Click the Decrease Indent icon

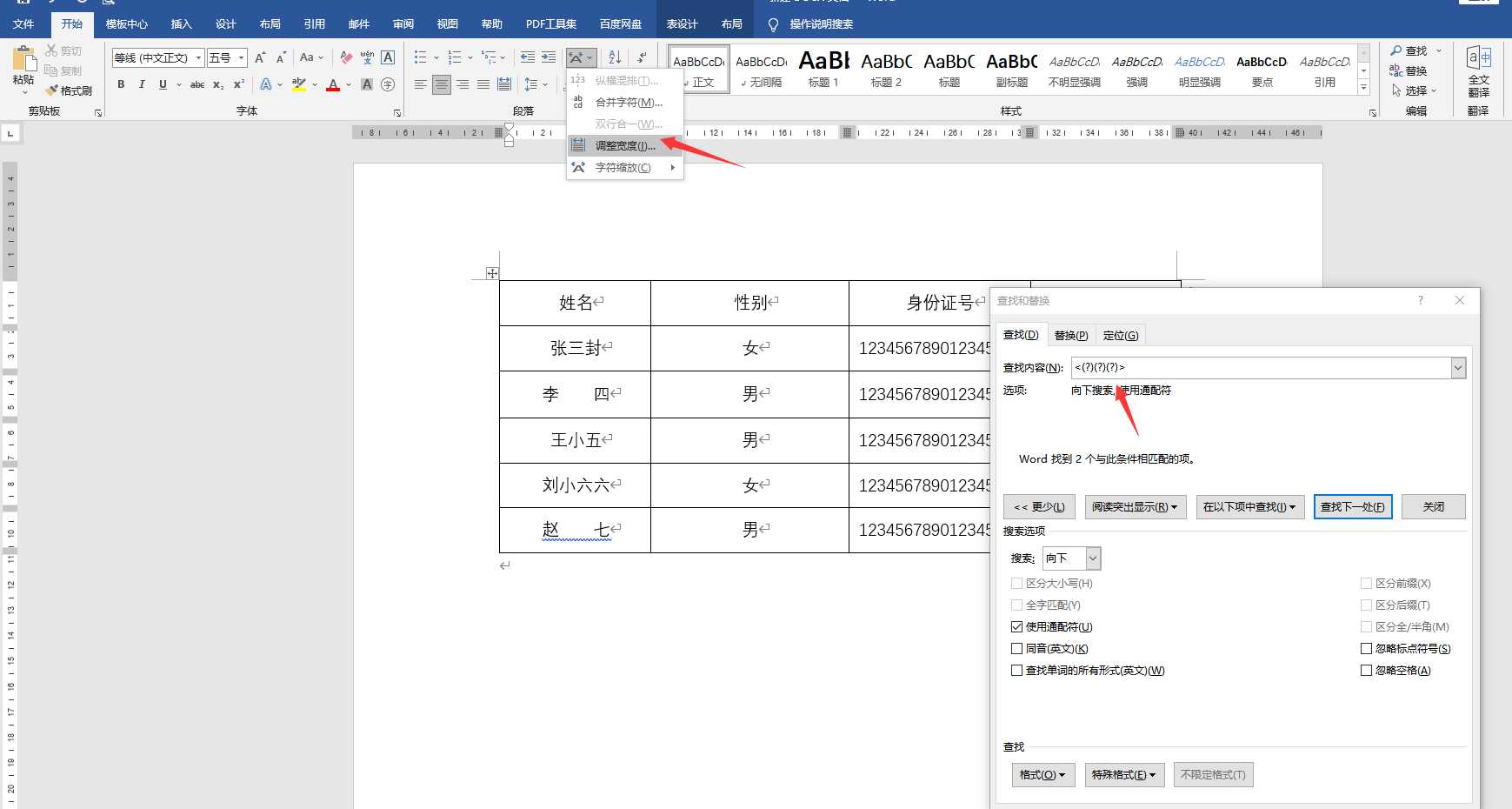(x=528, y=57)
